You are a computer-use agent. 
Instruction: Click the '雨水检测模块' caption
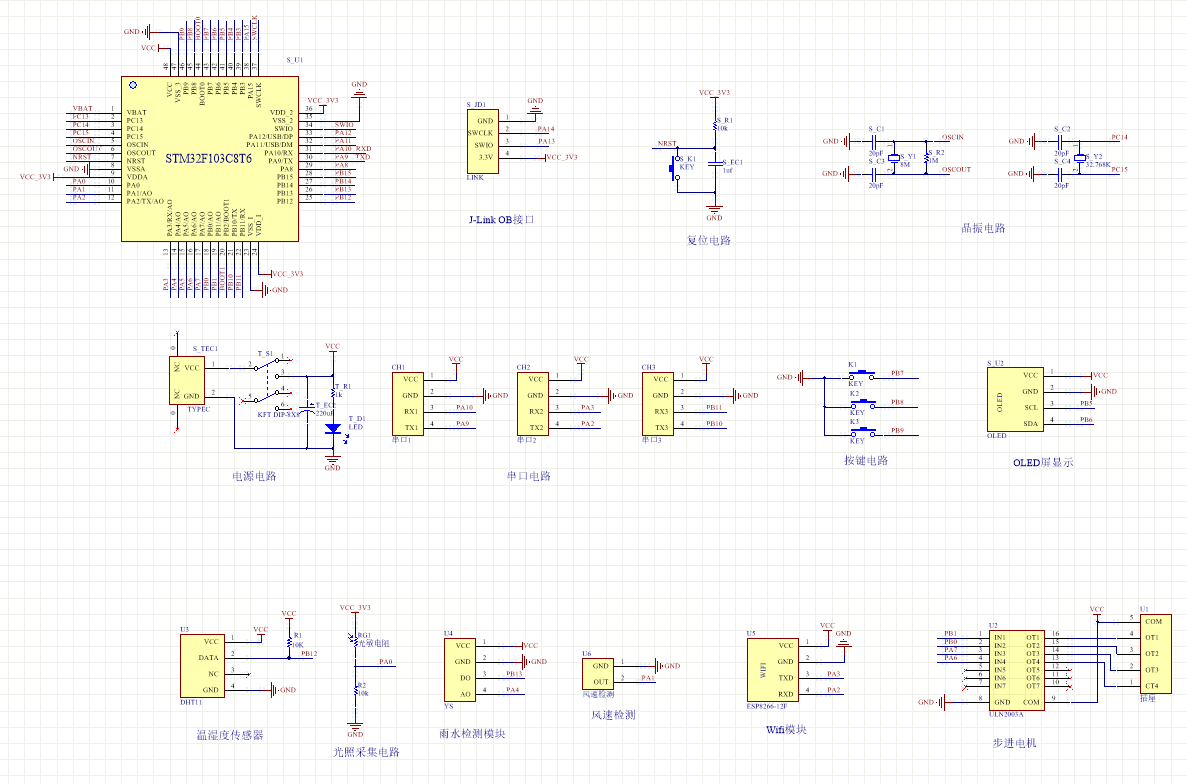[472, 734]
